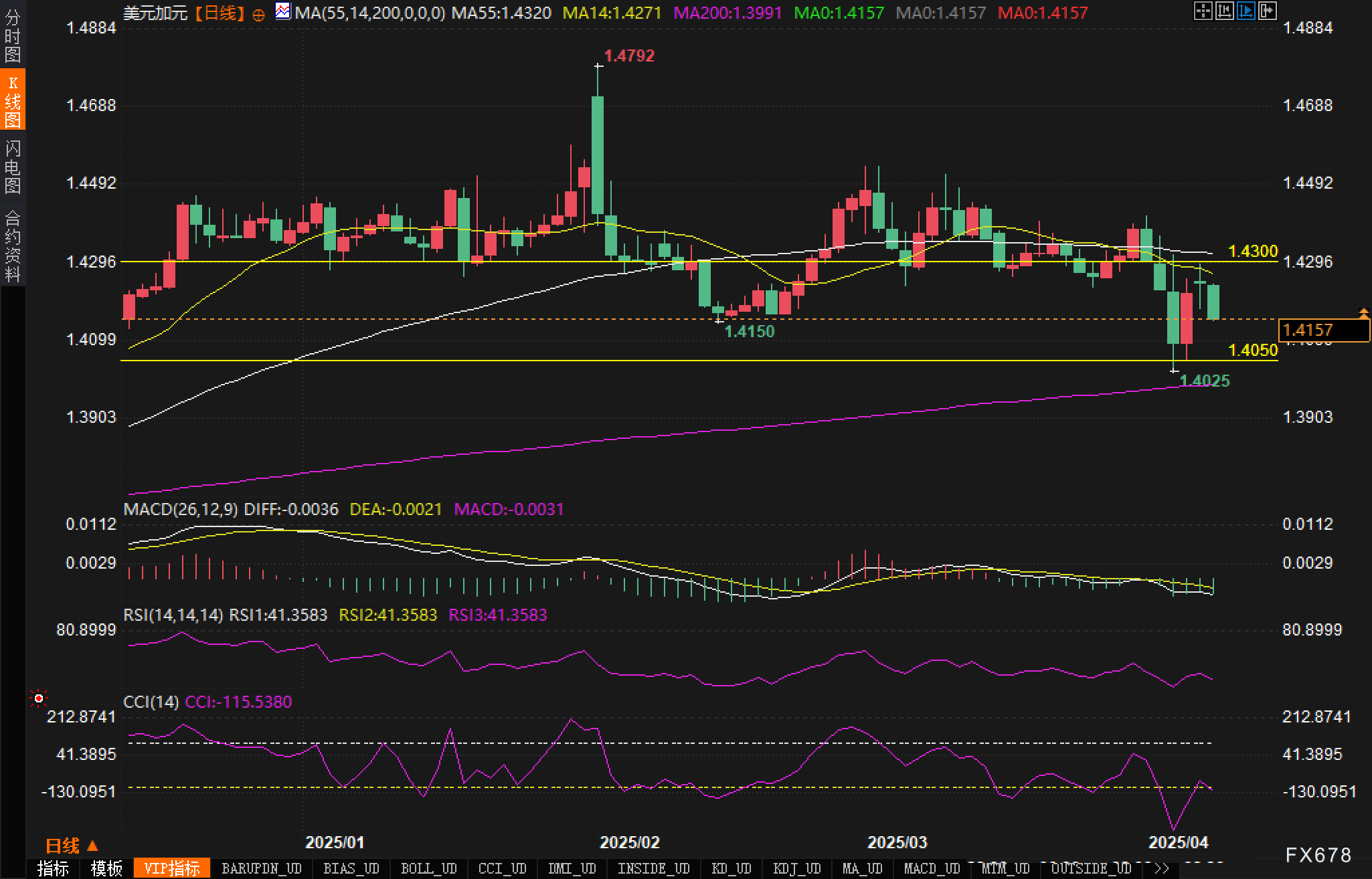The height and width of the screenshot is (879, 1372).
Task: Click the 指标 button in bottom bar
Action: (53, 868)
